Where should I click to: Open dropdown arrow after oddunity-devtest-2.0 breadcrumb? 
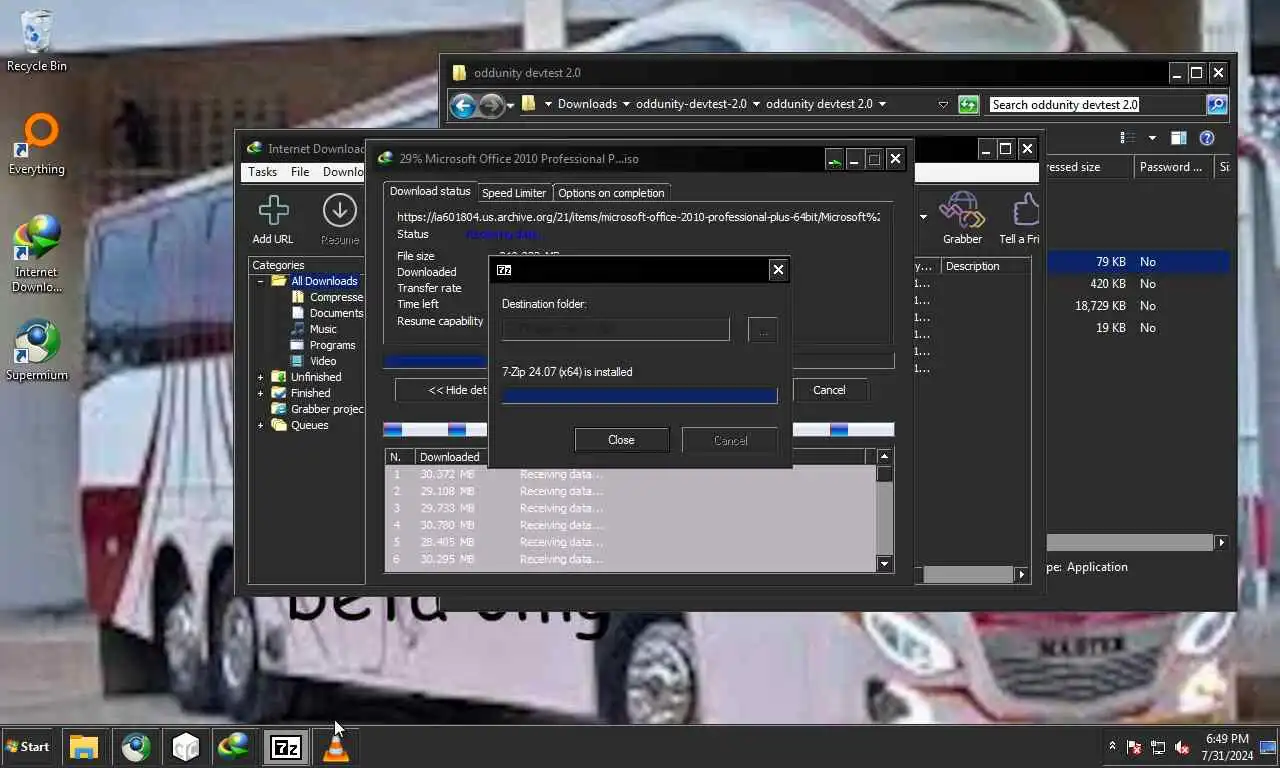756,104
